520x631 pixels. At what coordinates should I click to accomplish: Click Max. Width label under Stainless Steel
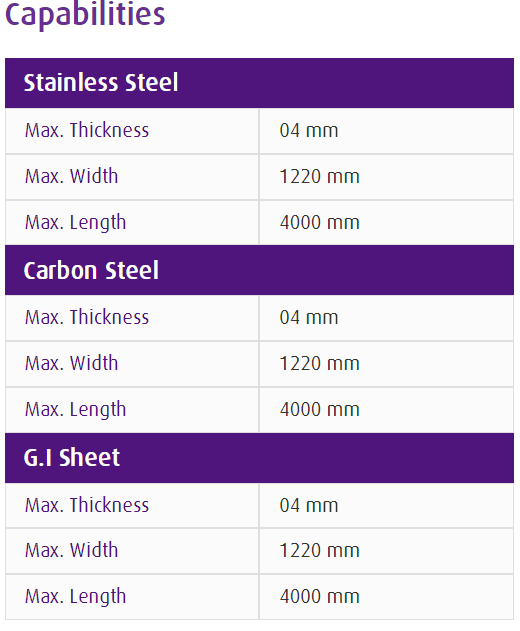[x=72, y=176]
